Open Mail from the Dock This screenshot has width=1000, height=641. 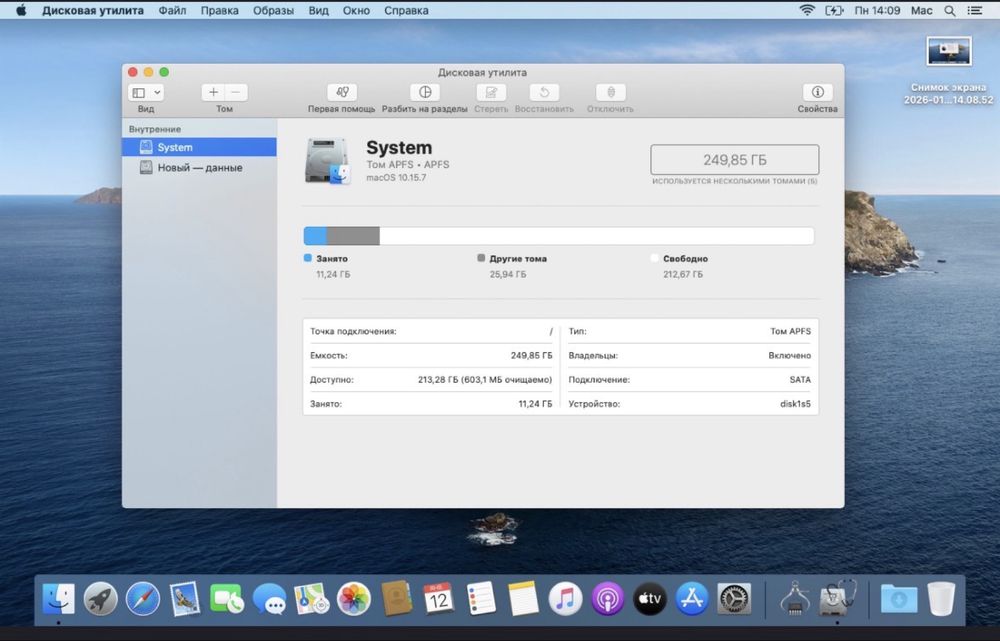[x=185, y=599]
